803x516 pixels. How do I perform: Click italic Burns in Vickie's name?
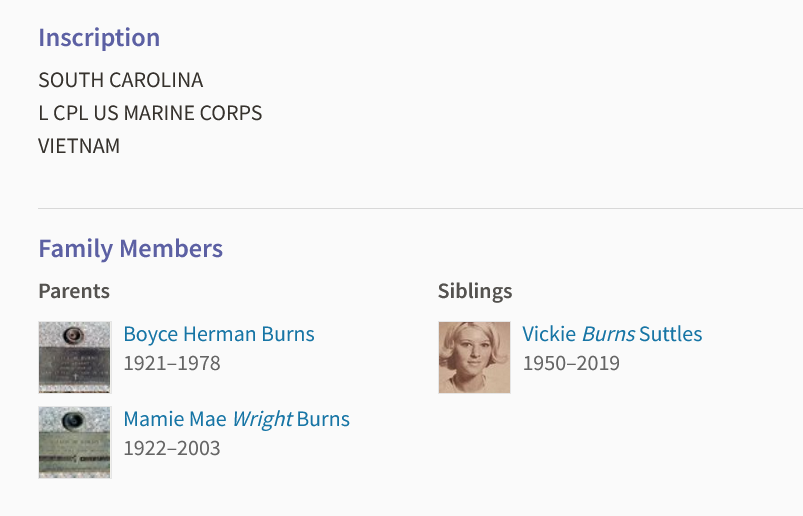pos(608,334)
